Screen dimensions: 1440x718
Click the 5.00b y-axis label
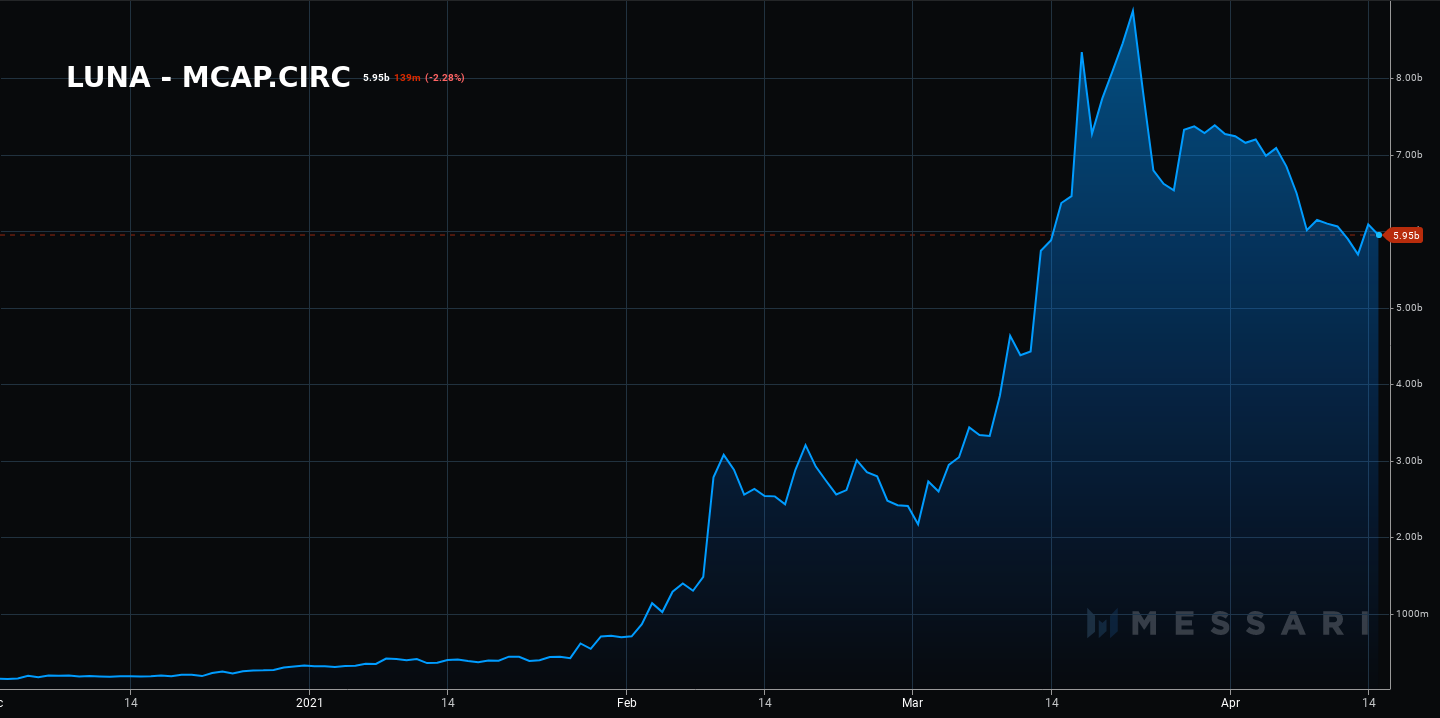1408,308
